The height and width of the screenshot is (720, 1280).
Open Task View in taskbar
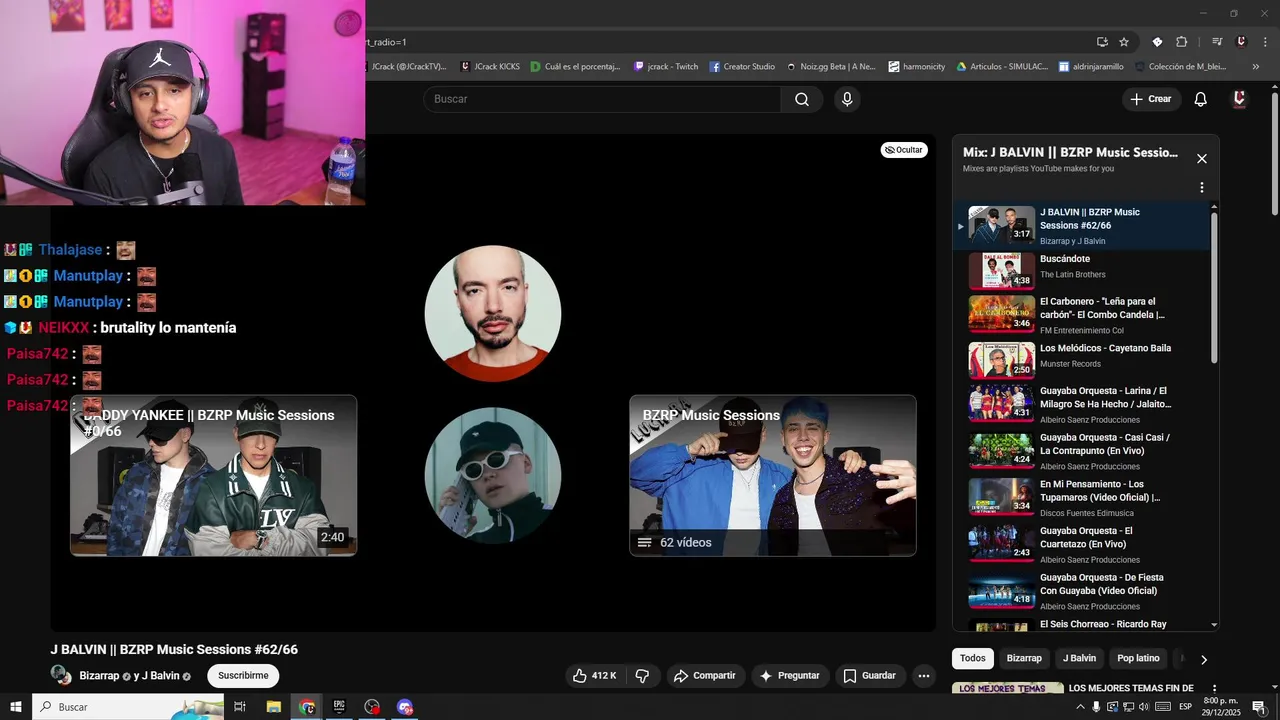point(240,707)
